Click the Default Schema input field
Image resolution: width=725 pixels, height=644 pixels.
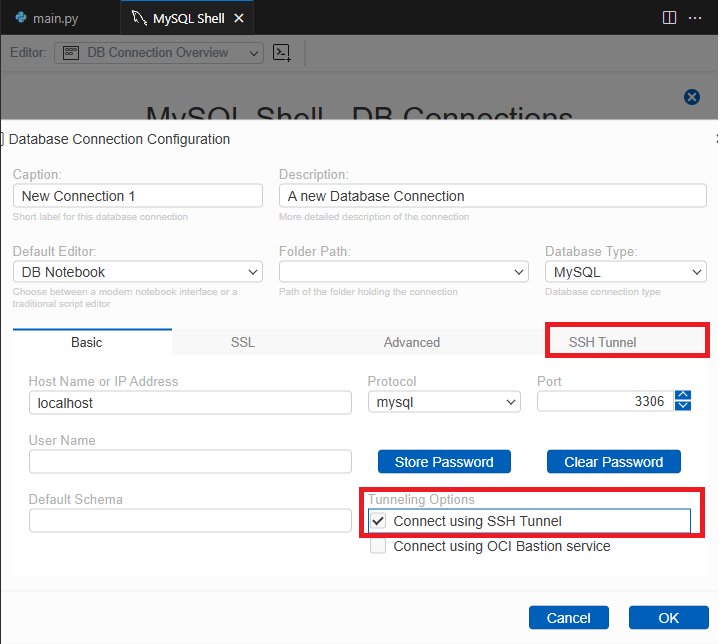click(x=190, y=521)
